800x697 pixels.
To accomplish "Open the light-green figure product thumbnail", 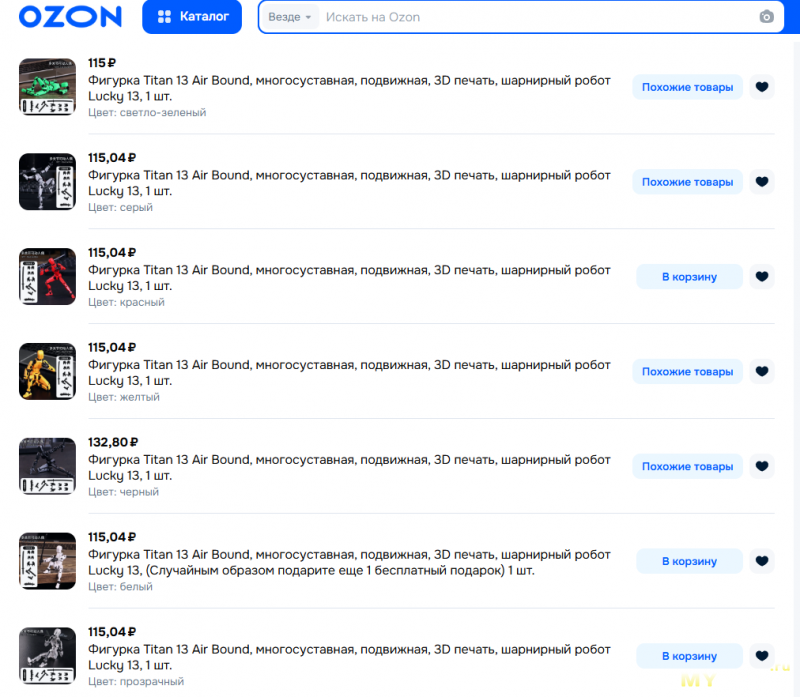I will [47, 87].
